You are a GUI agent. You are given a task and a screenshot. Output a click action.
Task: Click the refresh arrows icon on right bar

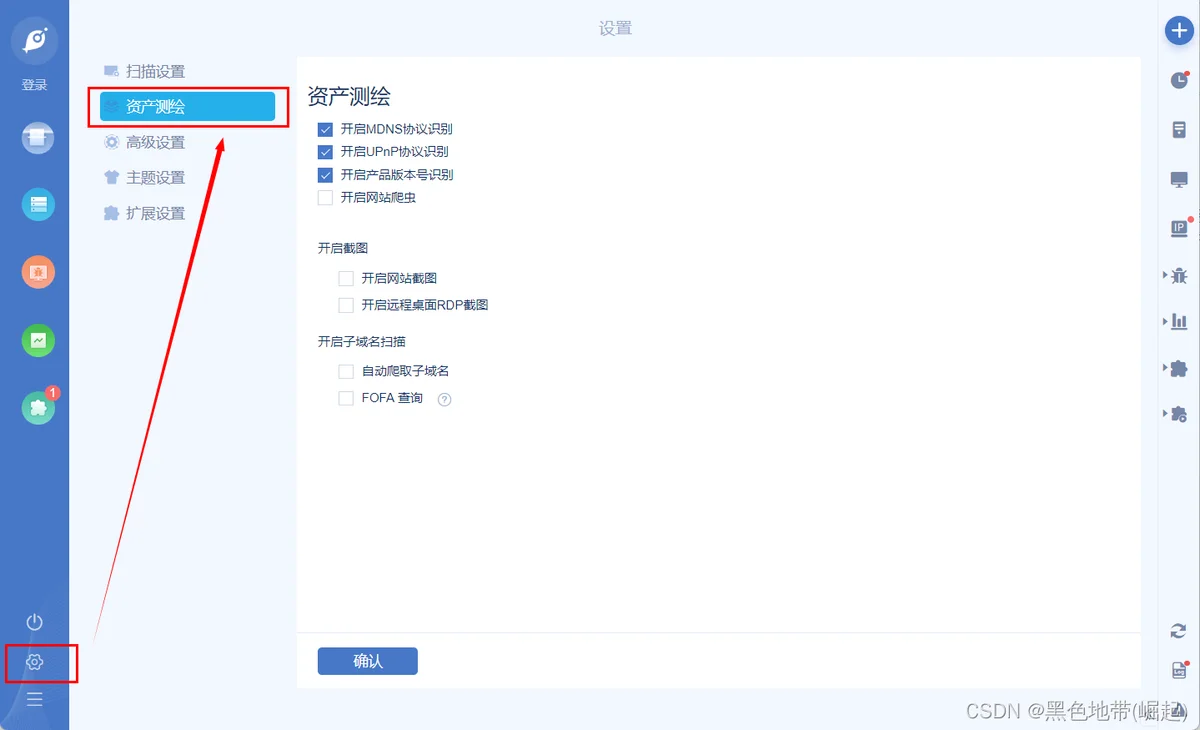pyautogui.click(x=1179, y=630)
